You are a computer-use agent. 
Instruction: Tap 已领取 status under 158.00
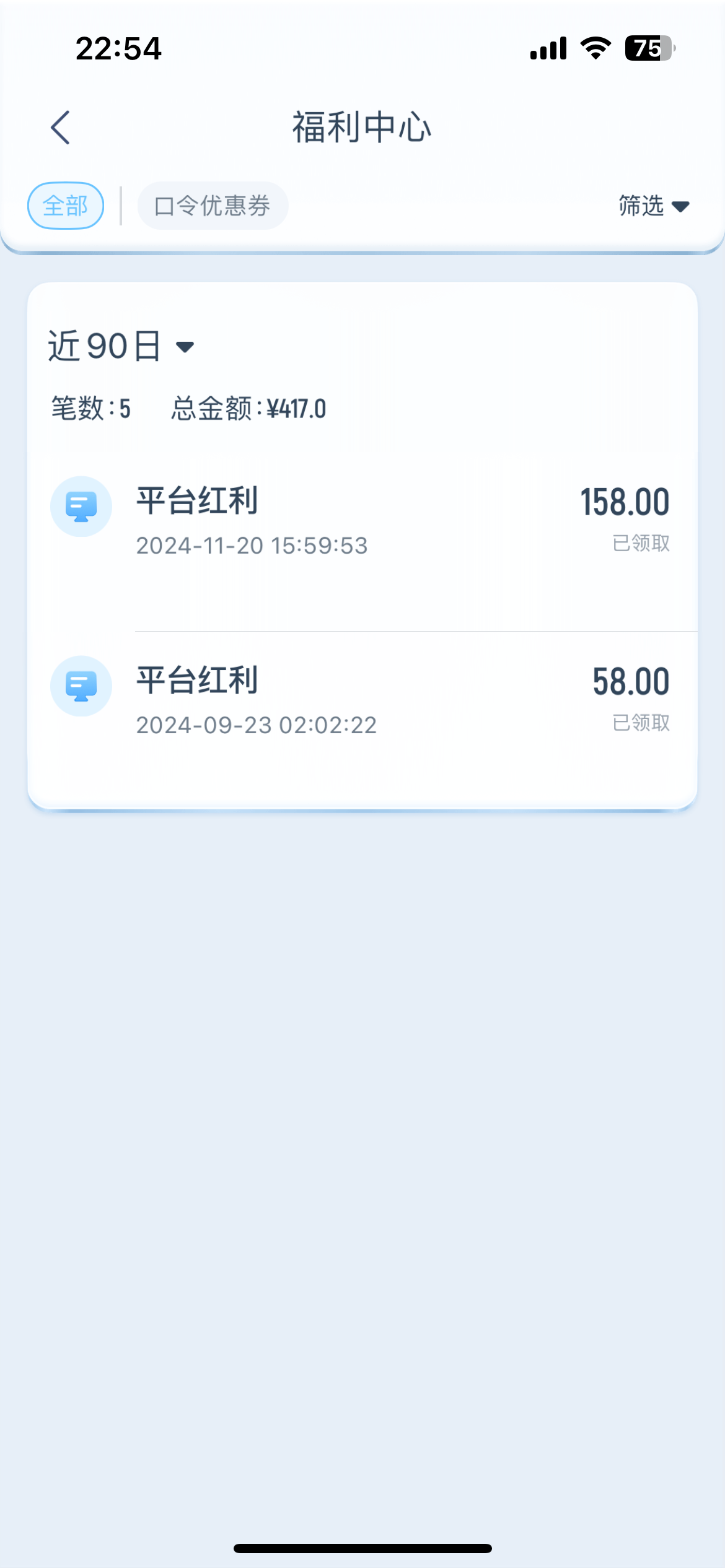click(x=641, y=543)
